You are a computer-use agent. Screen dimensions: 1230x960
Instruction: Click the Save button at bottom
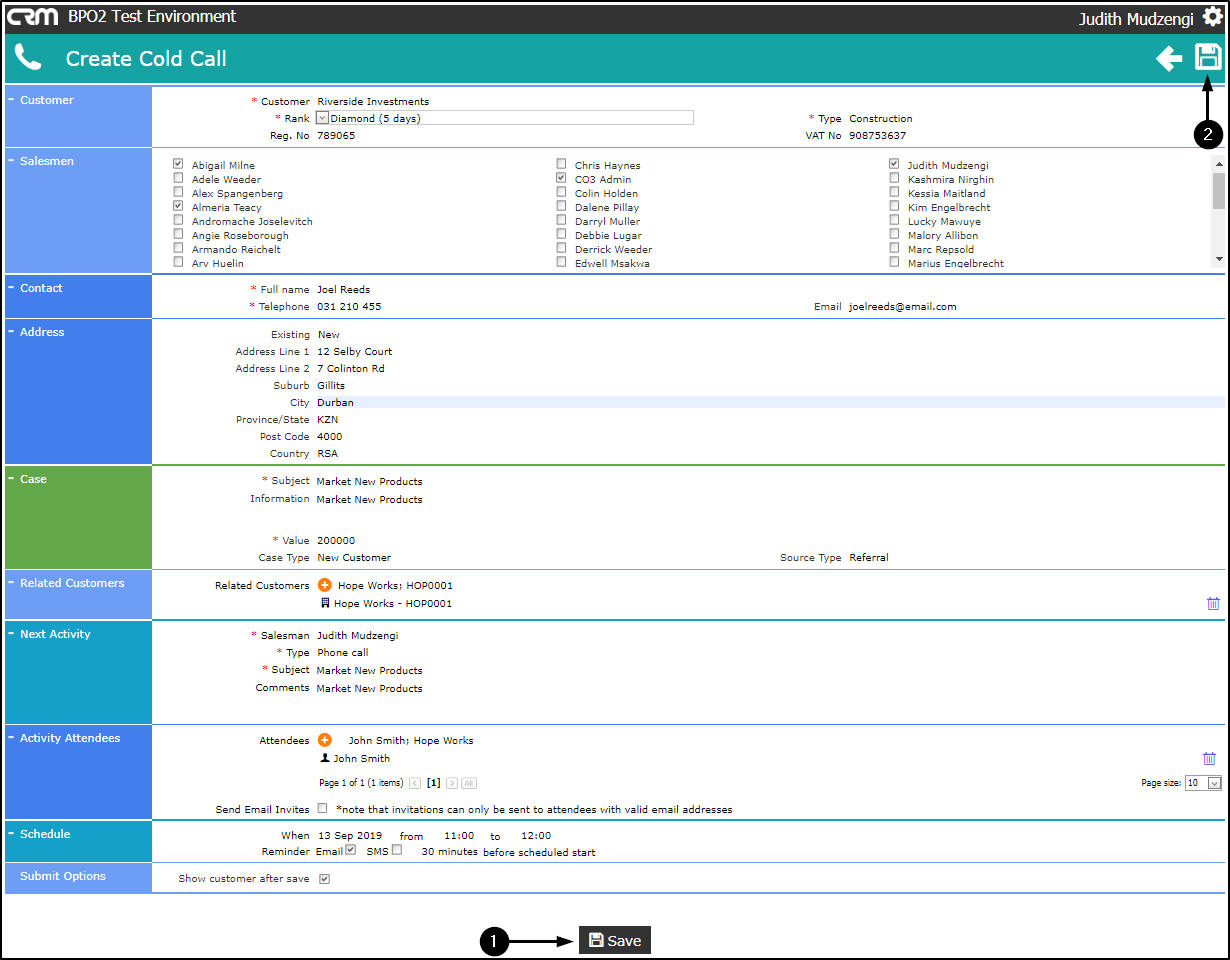615,940
